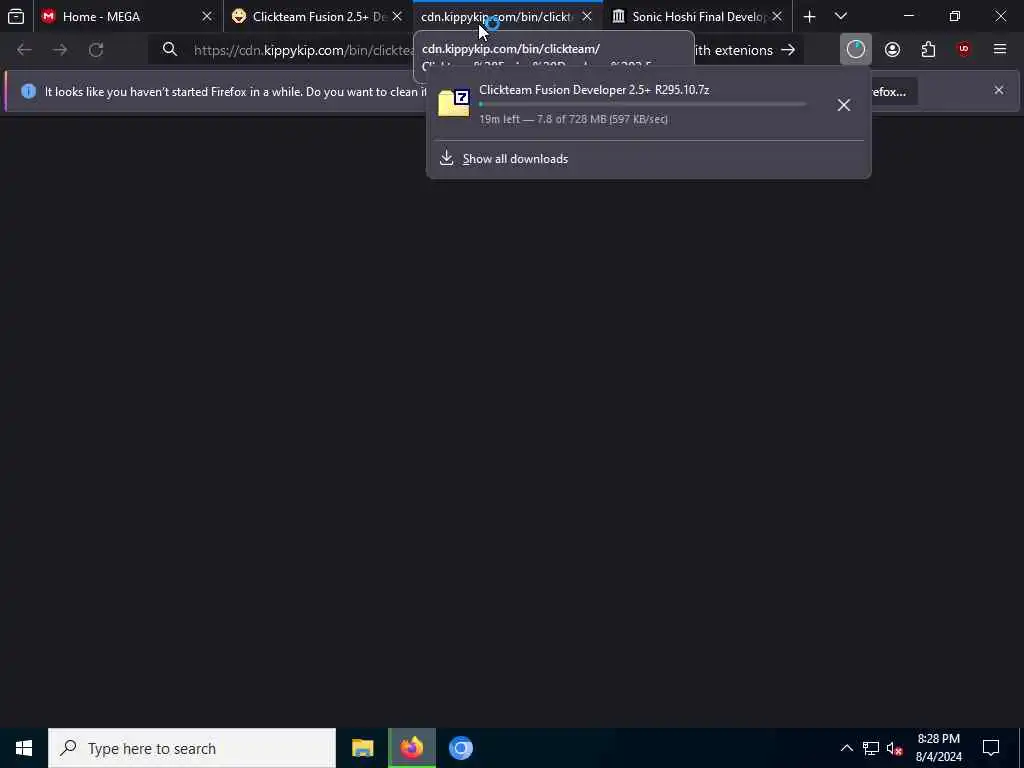Go back with the back arrow
The height and width of the screenshot is (768, 1024).
24,50
